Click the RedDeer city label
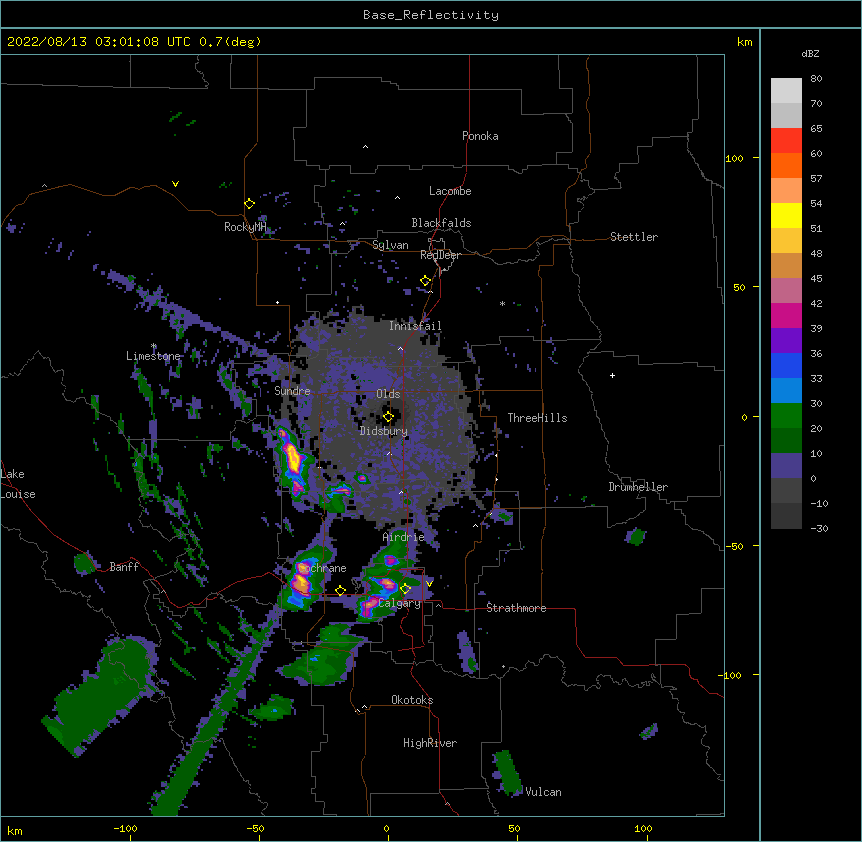 coord(440,255)
